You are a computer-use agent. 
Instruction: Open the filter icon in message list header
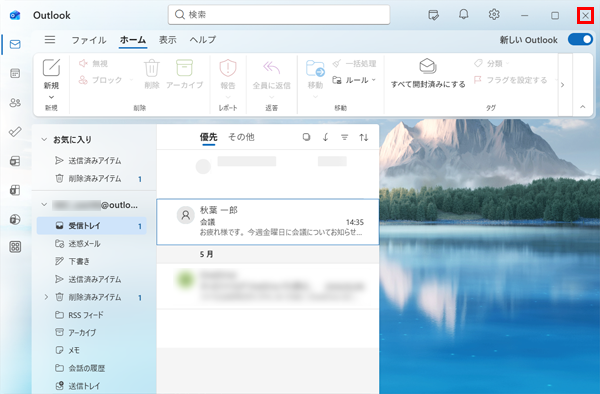click(x=344, y=137)
